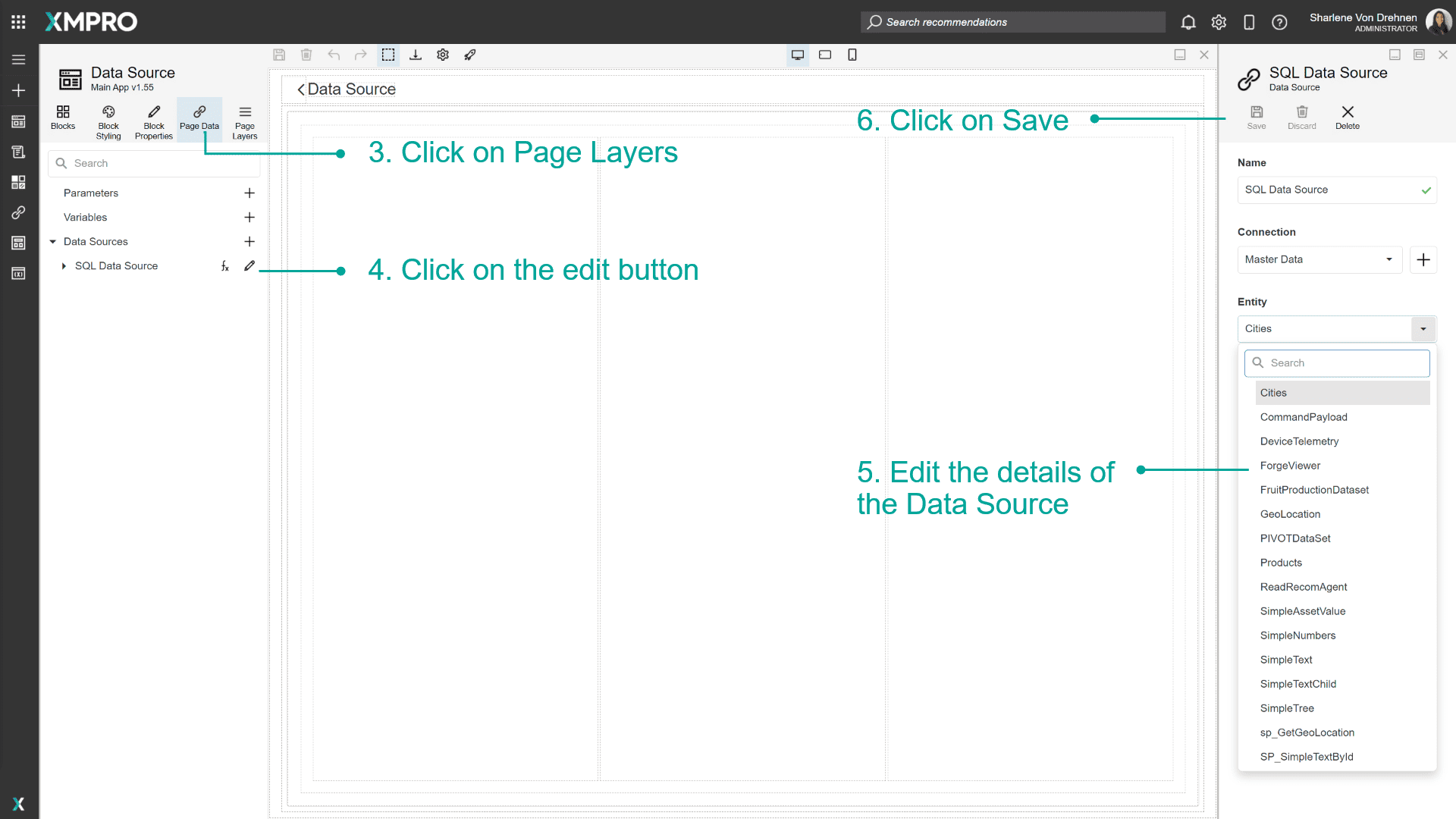Switch to mobile preview mode
Screen dimensions: 1456x819
852,55
